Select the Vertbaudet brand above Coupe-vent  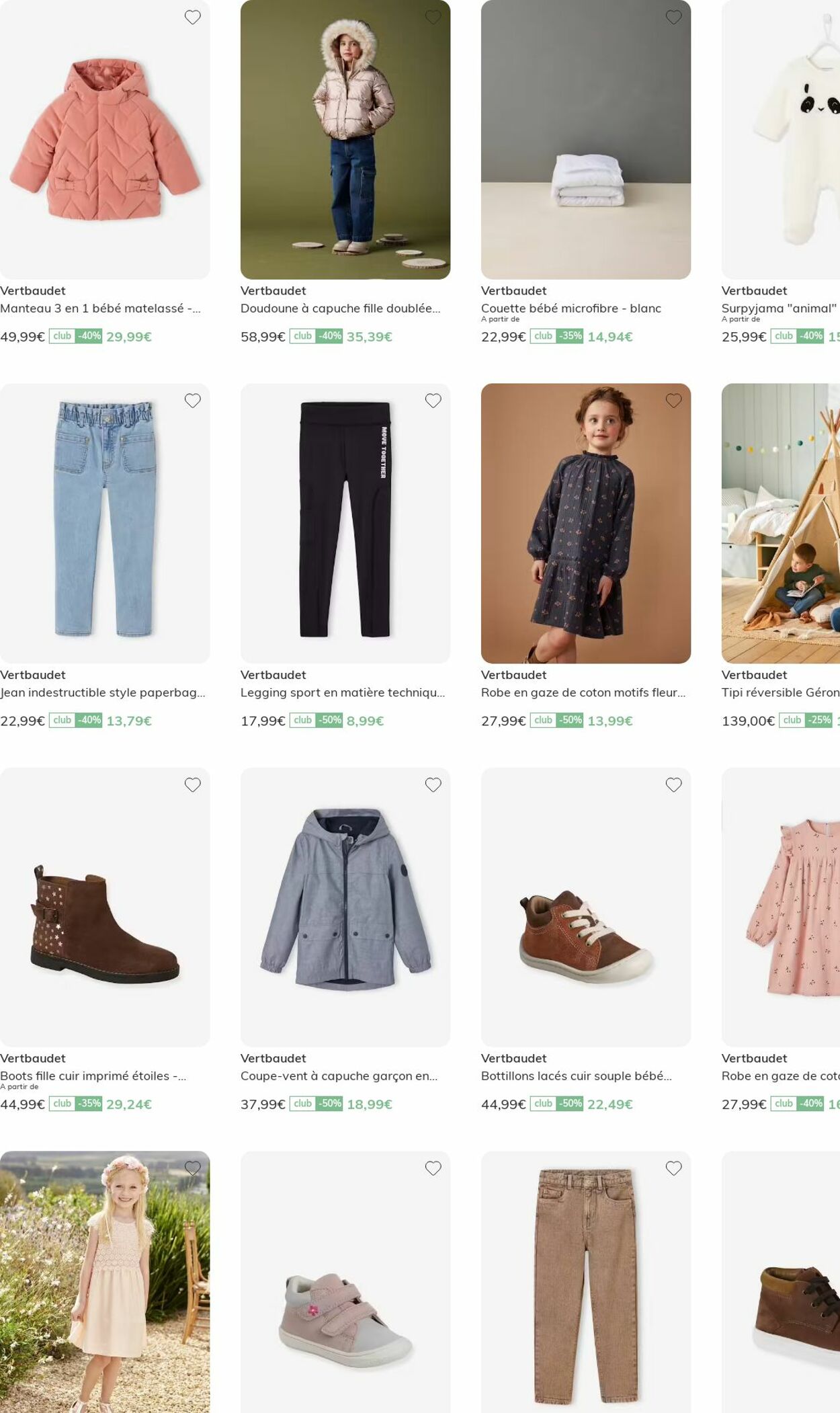274,1058
